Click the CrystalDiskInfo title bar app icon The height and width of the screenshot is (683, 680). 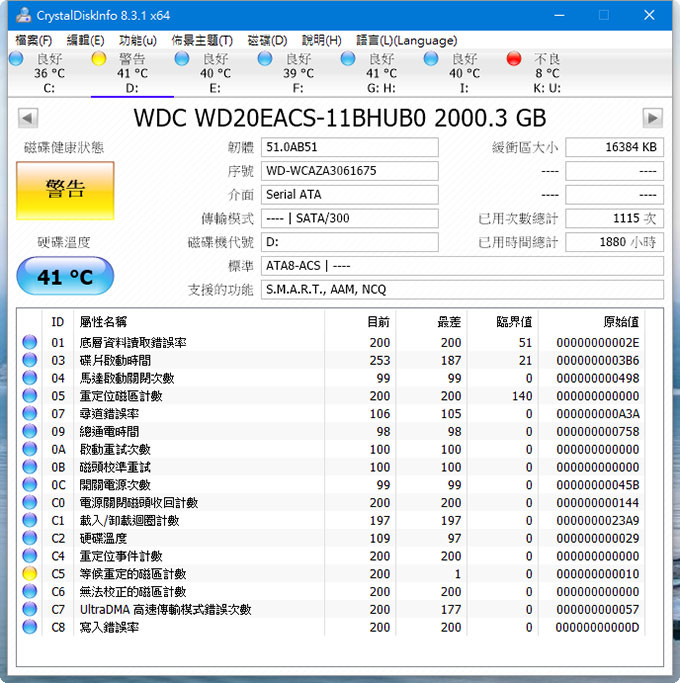(24, 15)
